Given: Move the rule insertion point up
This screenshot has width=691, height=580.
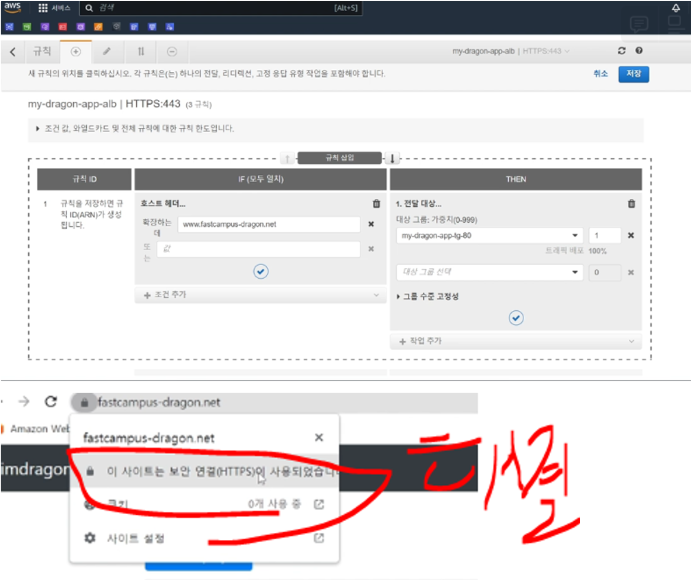Looking at the screenshot, I should pyautogui.click(x=287, y=158).
